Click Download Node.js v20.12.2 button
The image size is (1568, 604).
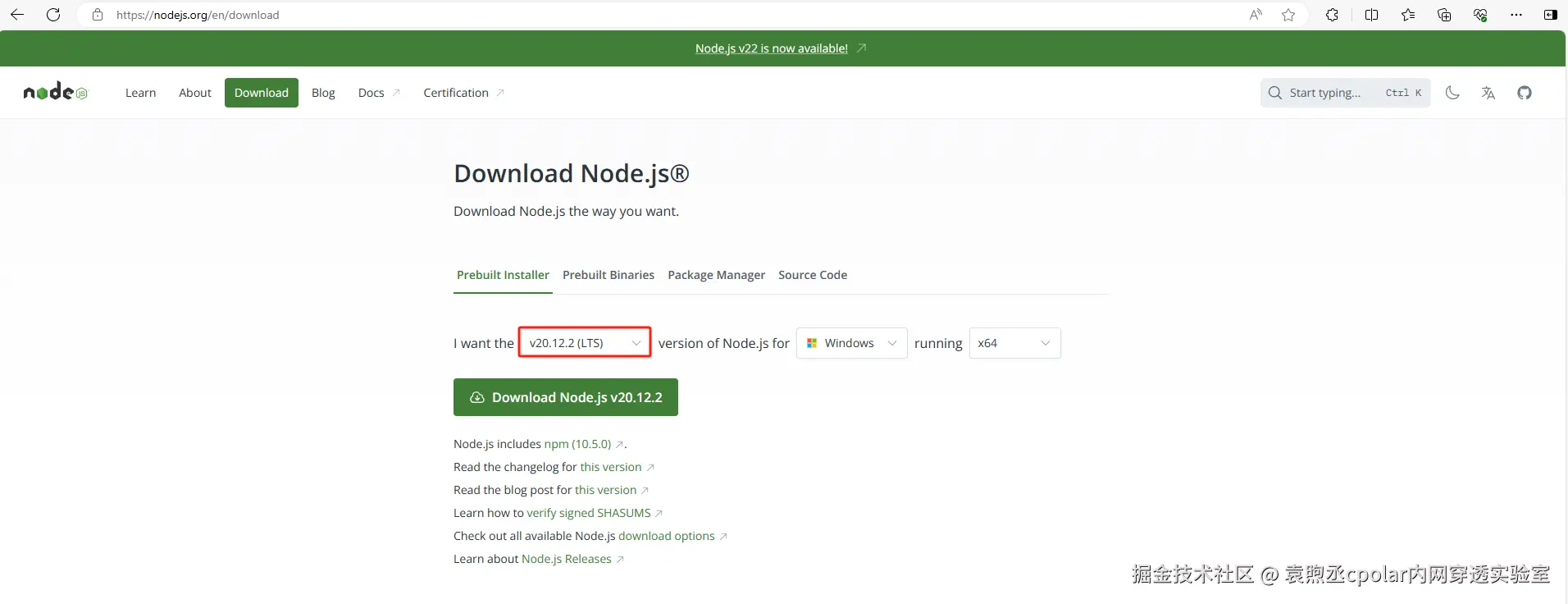click(x=566, y=397)
